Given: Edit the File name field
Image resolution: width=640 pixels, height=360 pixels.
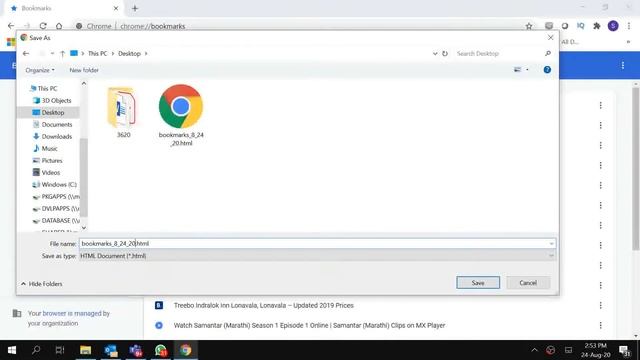Looking at the screenshot, I should coord(313,243).
